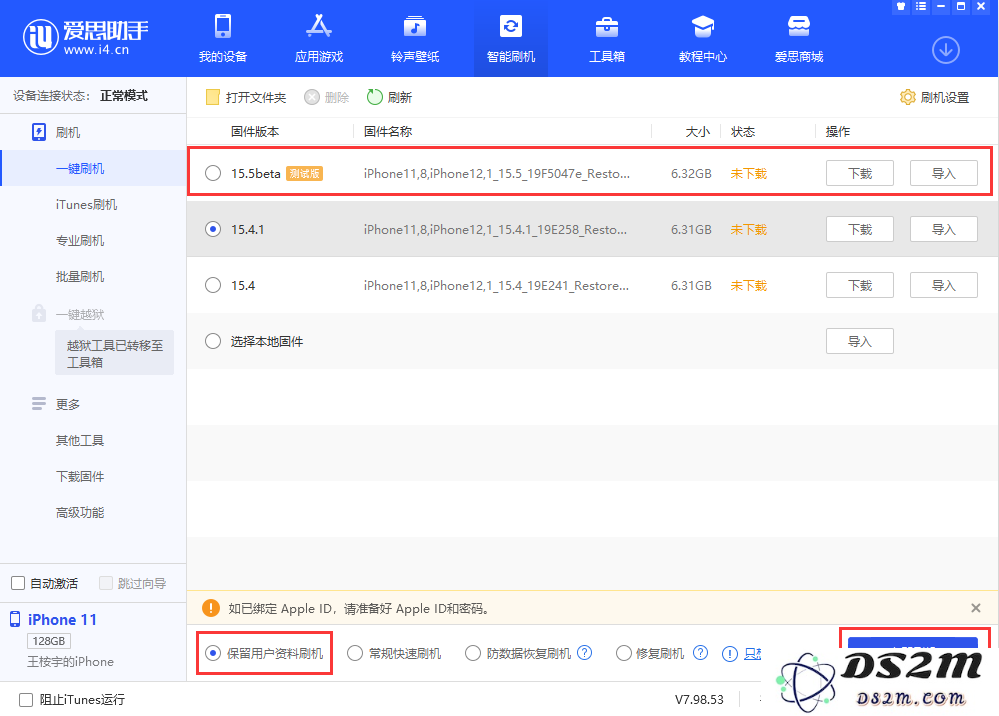Viewport: 999px width, 716px height.
Task: Click 导入 for 选择本地固件 row
Action: click(x=859, y=341)
